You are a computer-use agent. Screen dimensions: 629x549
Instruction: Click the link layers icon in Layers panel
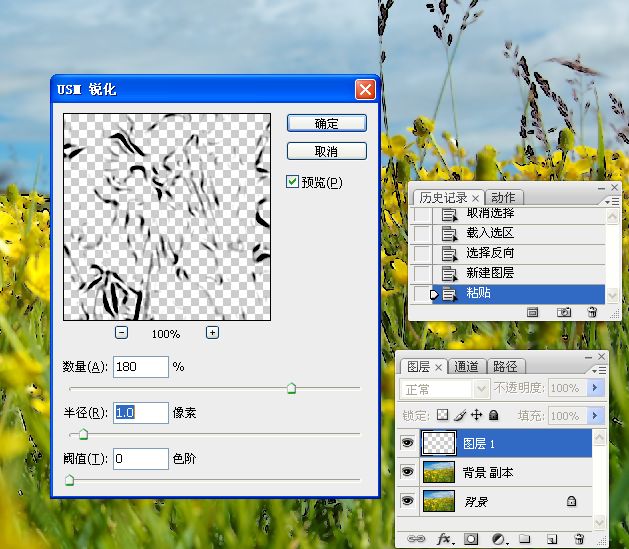[x=416, y=539]
